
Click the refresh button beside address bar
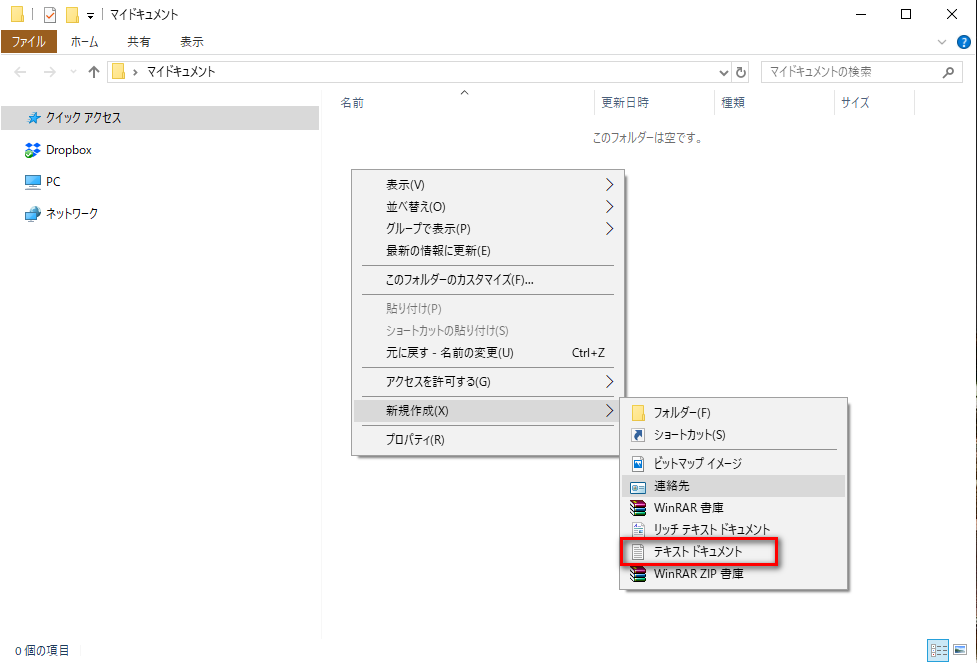741,72
